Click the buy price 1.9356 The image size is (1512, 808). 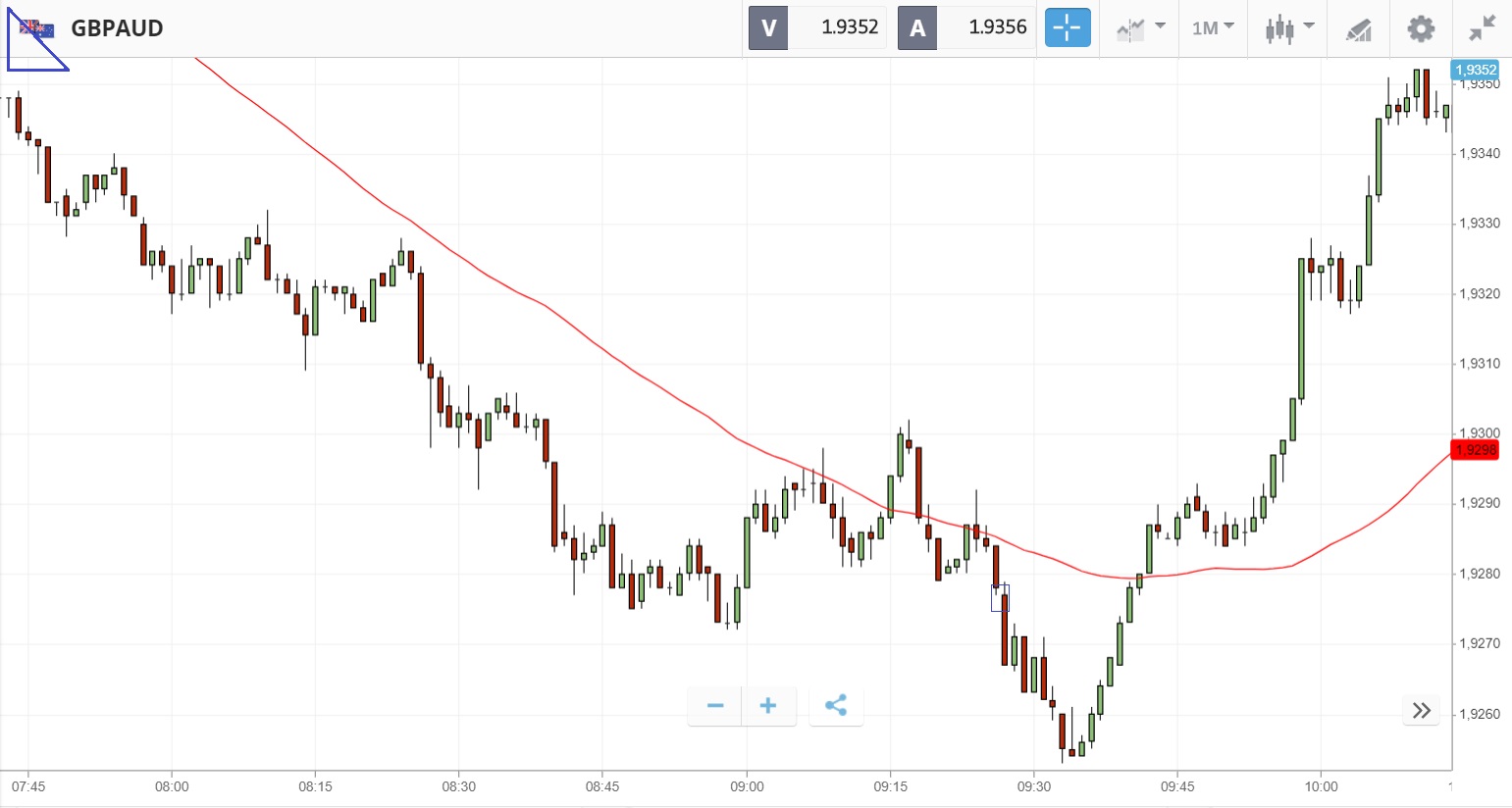pyautogui.click(x=997, y=27)
